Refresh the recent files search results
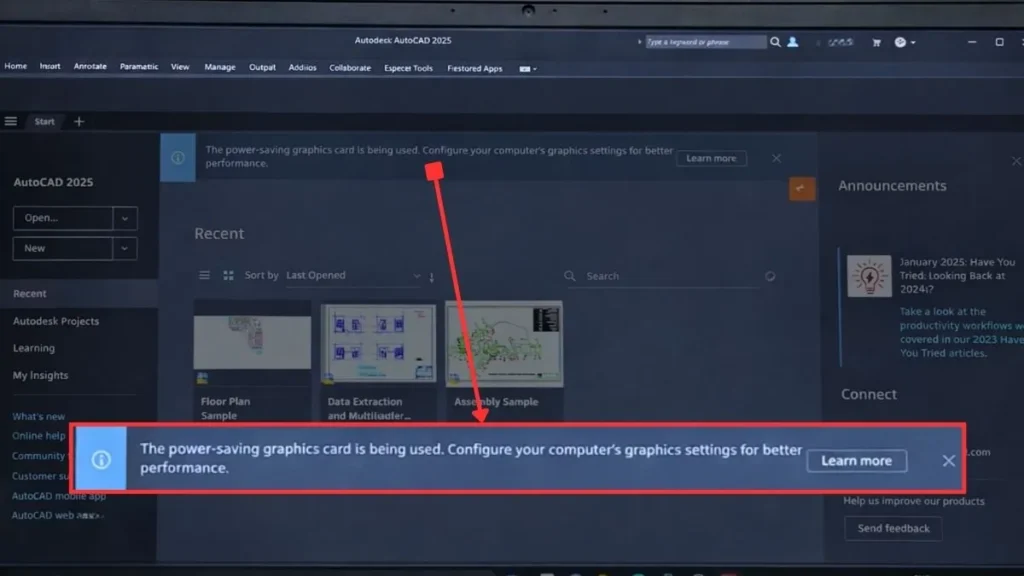1024x576 pixels. coord(769,275)
